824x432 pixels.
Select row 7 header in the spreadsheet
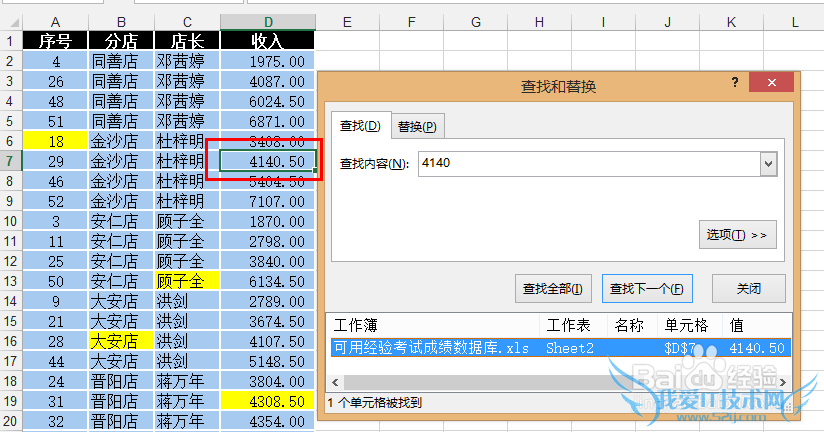click(10, 161)
